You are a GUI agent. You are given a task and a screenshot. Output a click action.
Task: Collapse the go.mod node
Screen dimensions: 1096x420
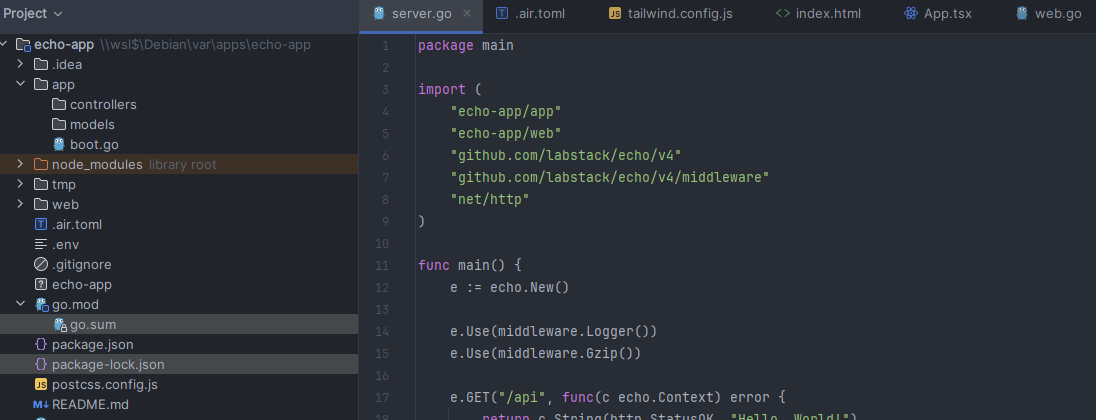pyautogui.click(x=21, y=305)
